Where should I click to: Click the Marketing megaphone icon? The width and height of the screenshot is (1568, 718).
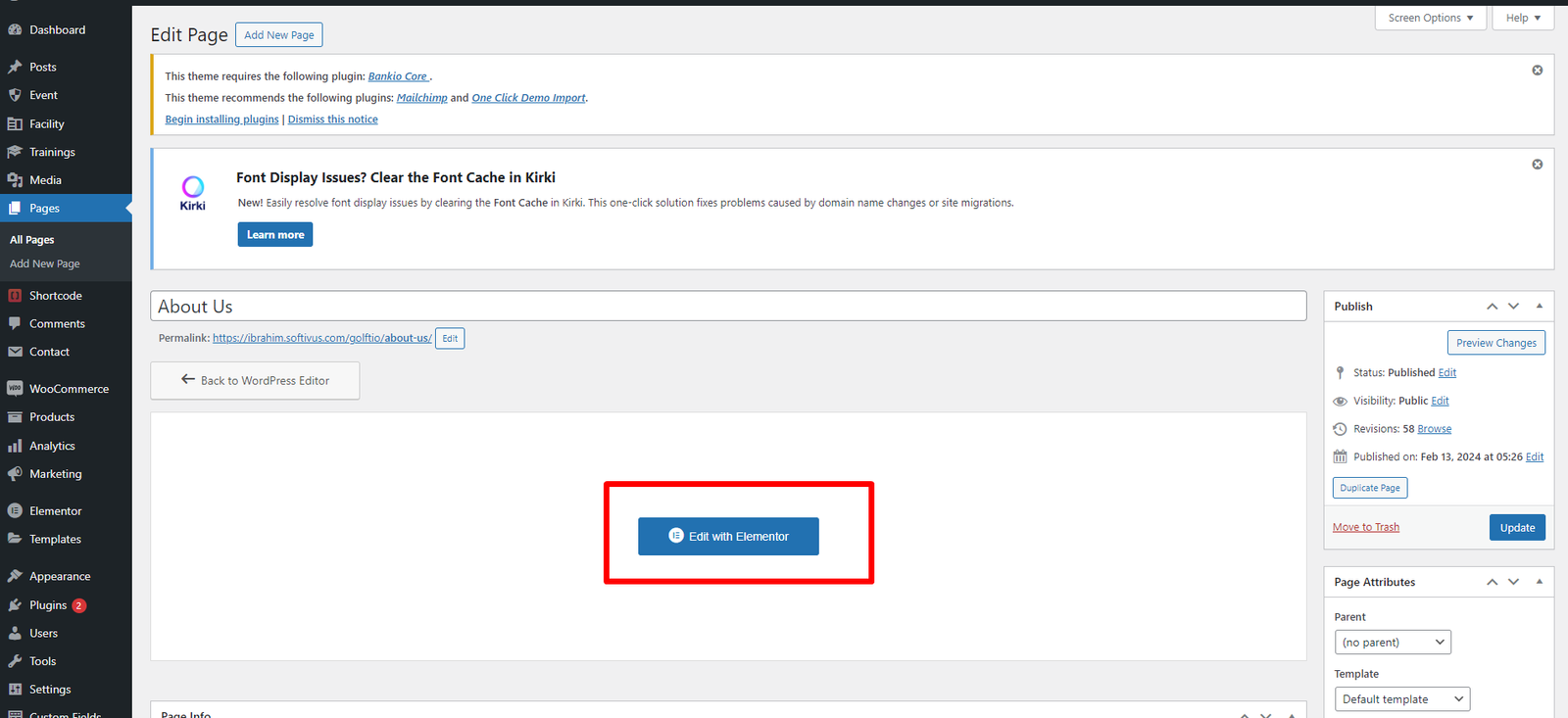point(15,474)
